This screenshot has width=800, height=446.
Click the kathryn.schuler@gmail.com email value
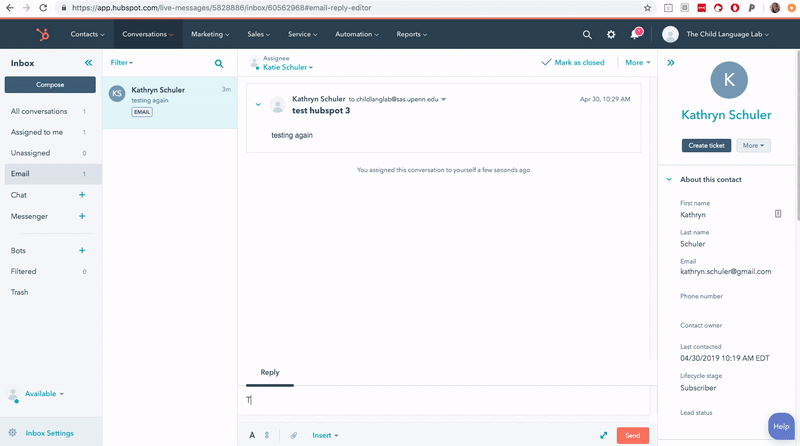pos(726,272)
